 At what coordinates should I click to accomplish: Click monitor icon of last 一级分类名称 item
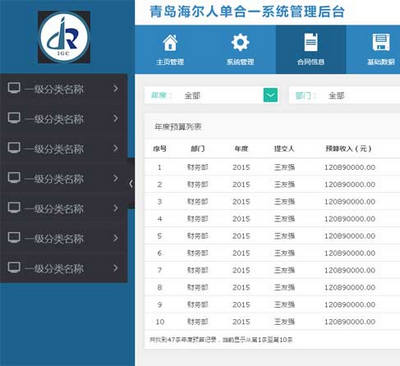[14, 267]
